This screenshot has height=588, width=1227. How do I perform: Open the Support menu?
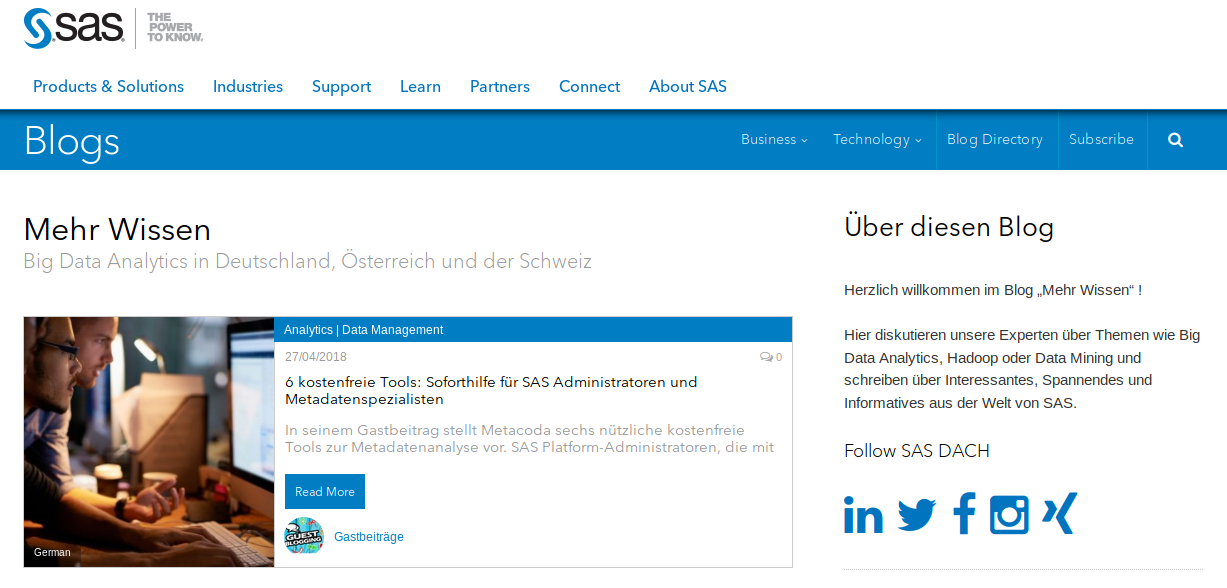coord(341,87)
